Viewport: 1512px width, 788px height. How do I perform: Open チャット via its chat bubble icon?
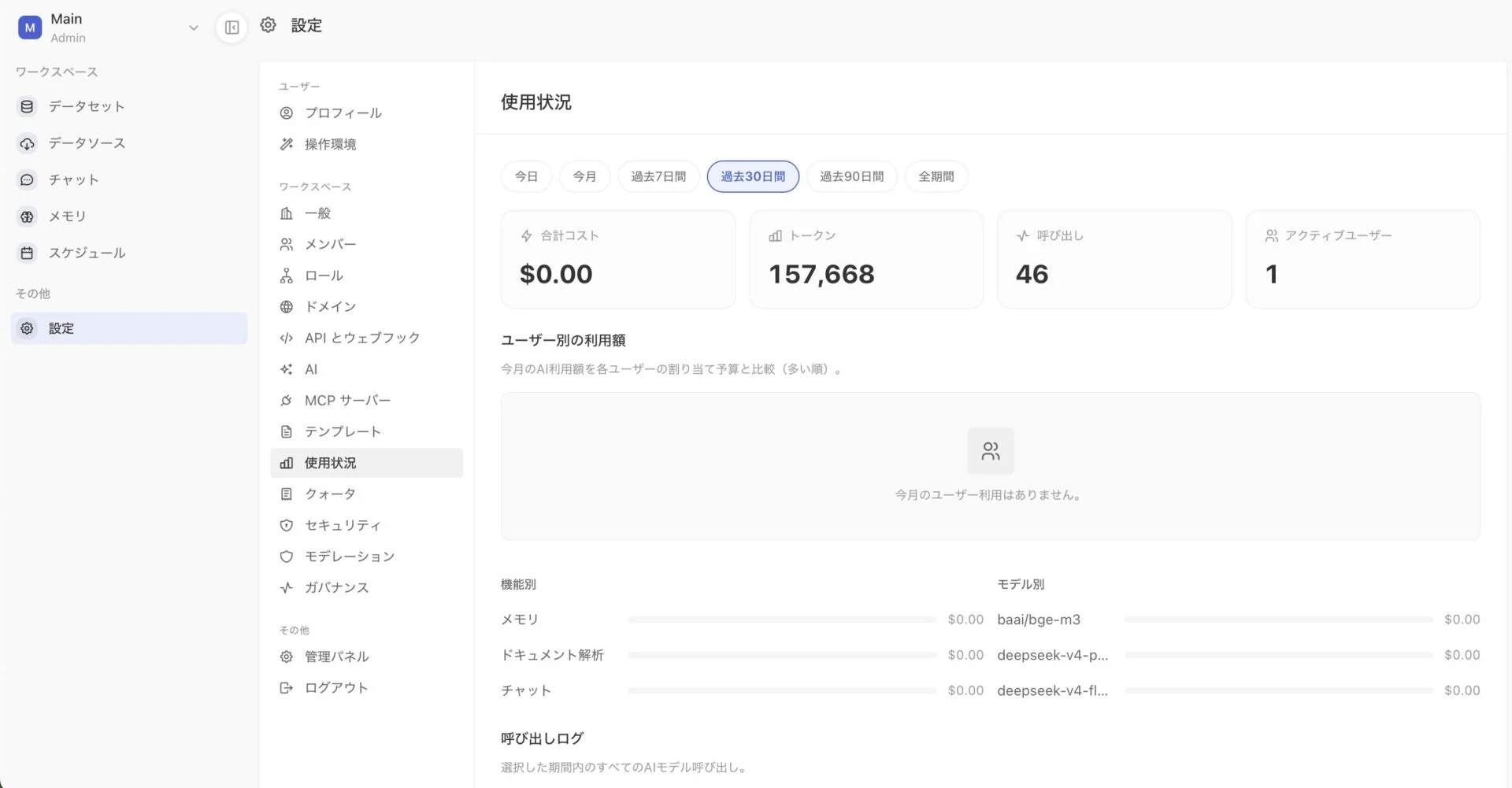click(x=27, y=179)
